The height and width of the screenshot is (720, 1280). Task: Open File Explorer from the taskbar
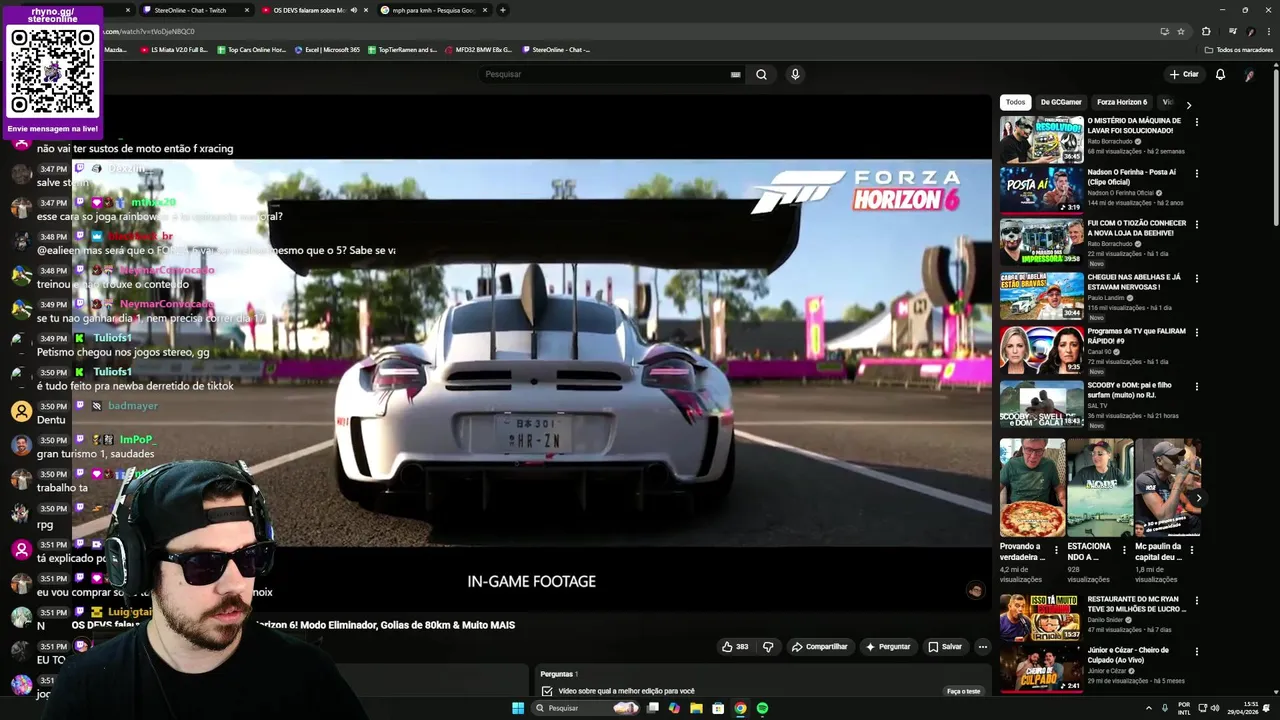click(696, 708)
